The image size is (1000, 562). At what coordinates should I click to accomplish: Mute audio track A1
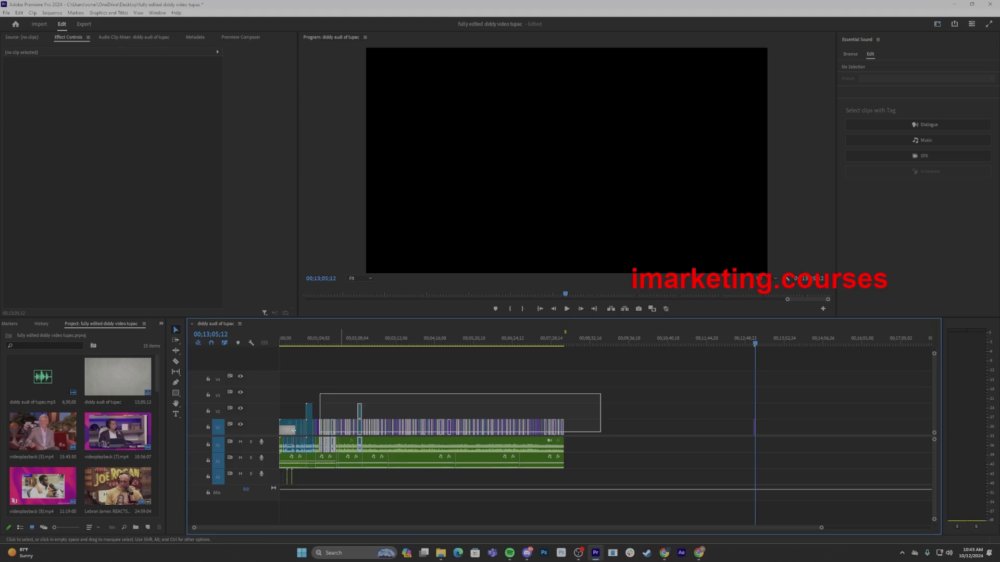tap(240, 441)
